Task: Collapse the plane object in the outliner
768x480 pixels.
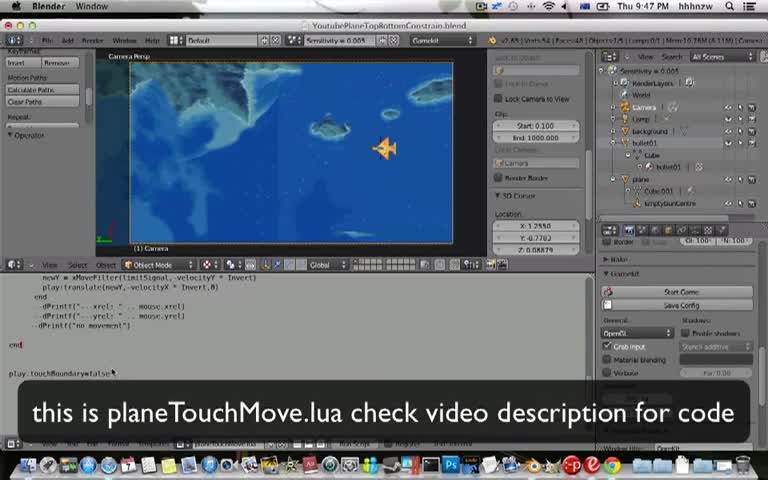Action: coord(613,179)
